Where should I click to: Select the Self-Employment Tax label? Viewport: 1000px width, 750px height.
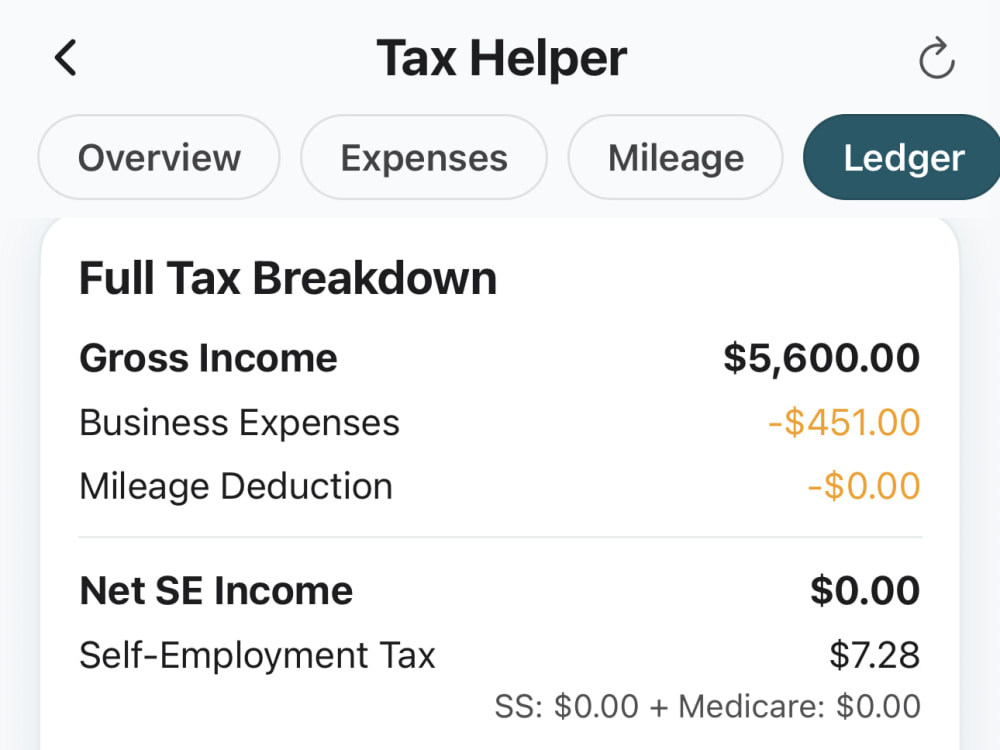click(257, 656)
